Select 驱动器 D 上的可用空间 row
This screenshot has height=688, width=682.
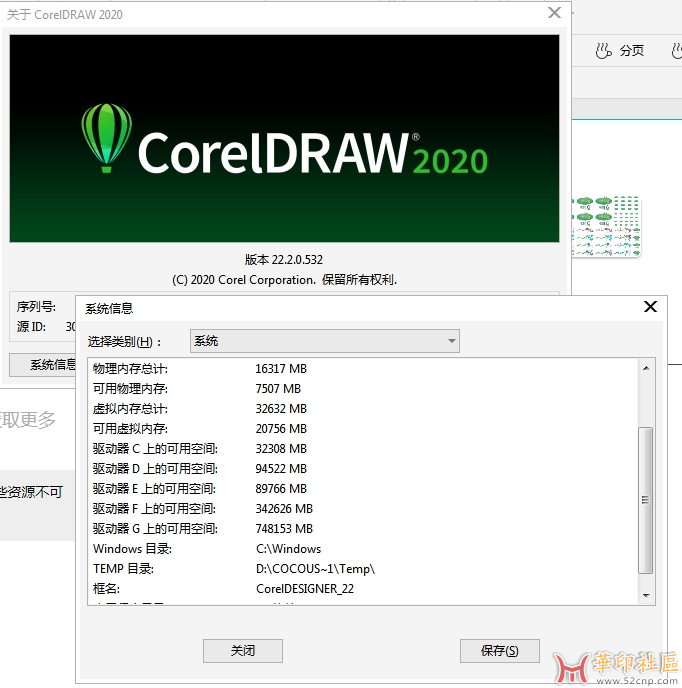point(363,469)
